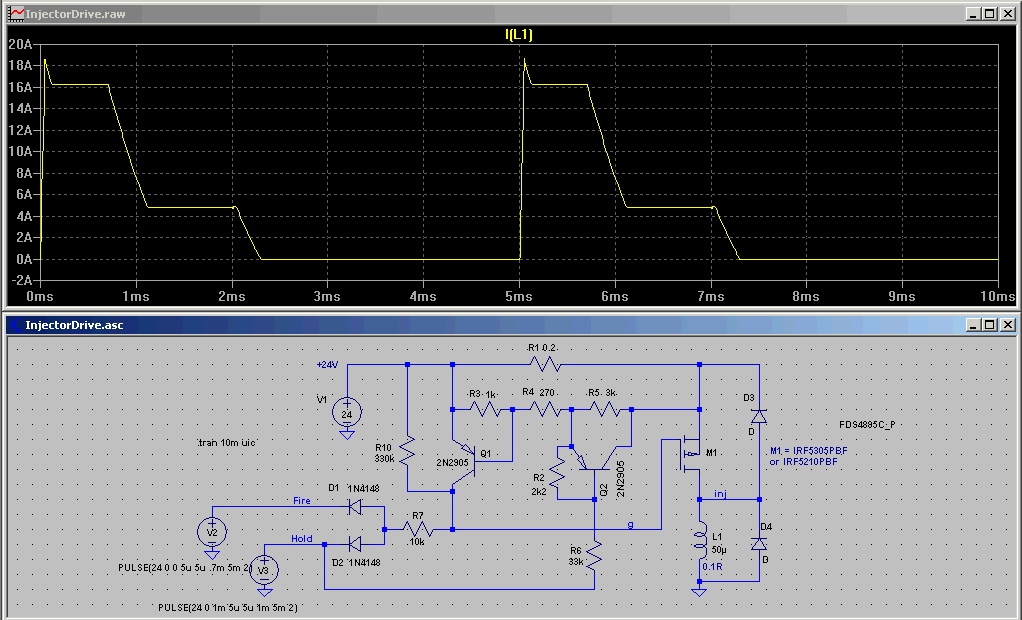Click the D4 diode symbol
1022x620 pixels.
click(759, 543)
